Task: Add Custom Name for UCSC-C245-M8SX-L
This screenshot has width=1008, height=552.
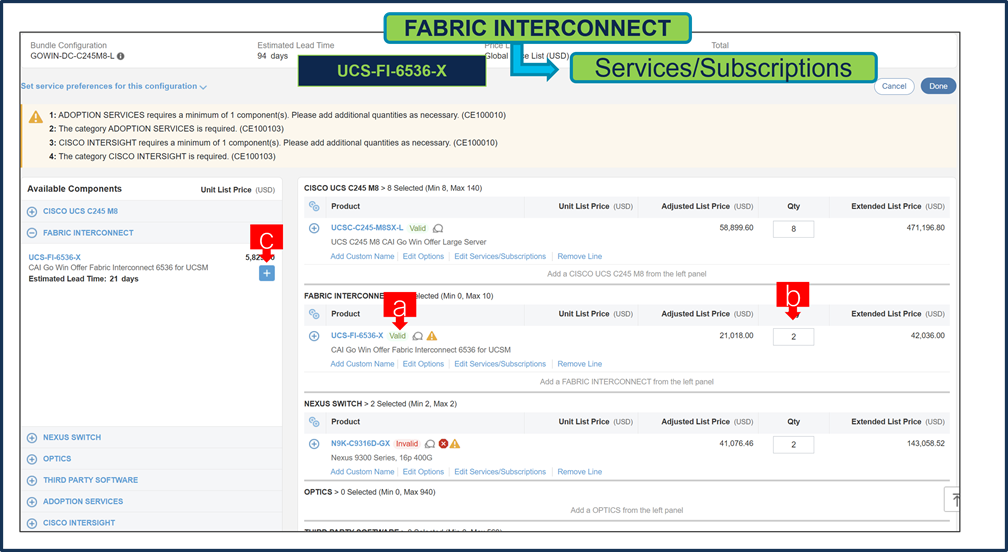Action: coord(362,256)
